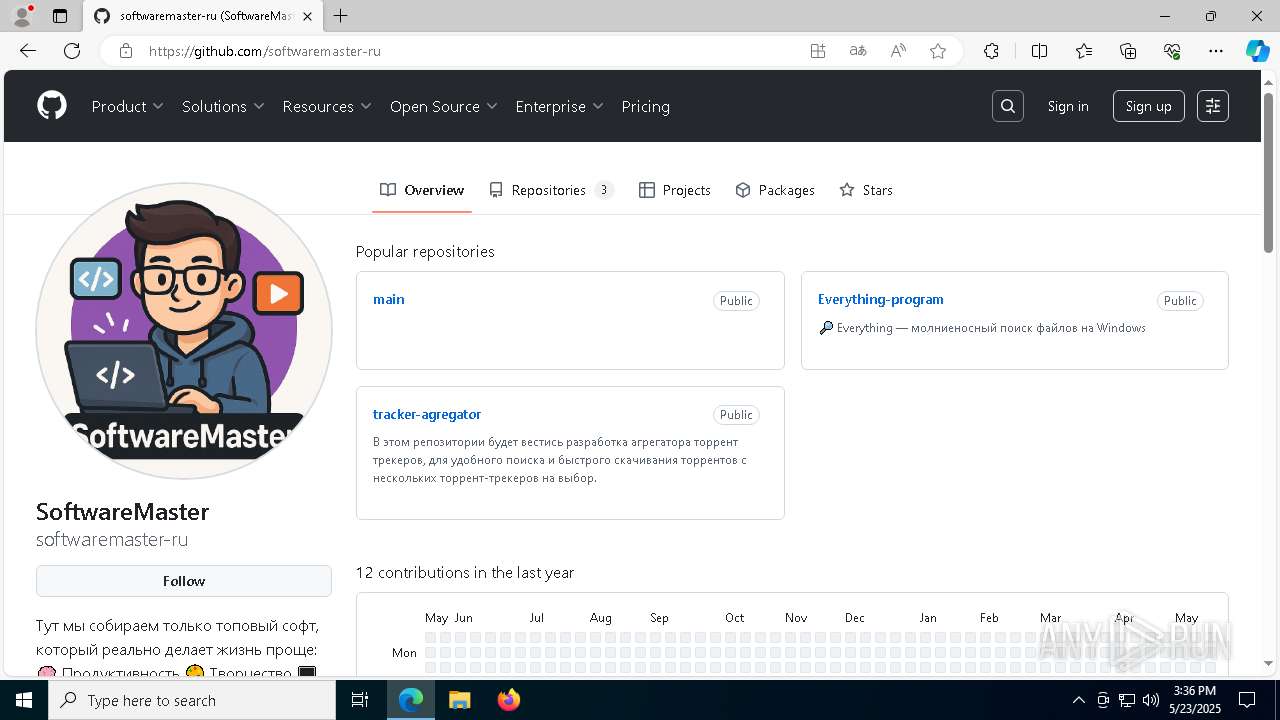Viewport: 1280px width, 720px height.
Task: Select the Overview tab
Action: (x=422, y=190)
